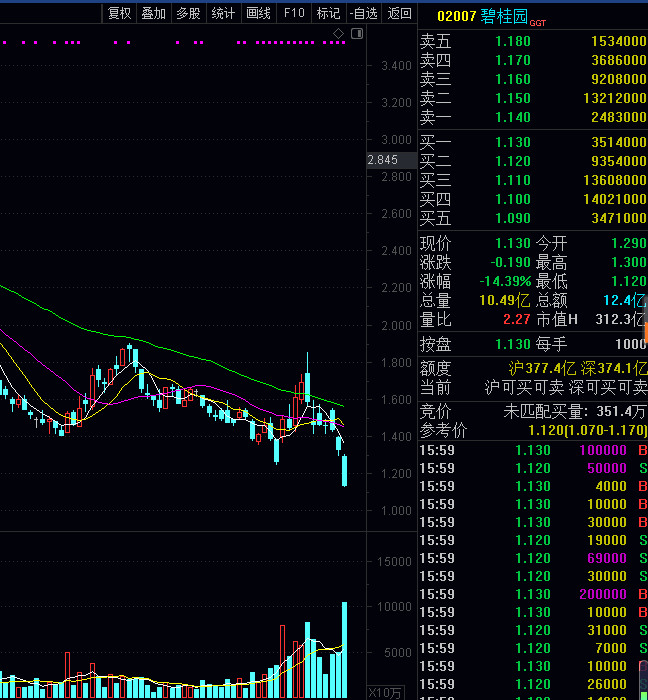The image size is (648, 700).
Task: Click the GGT tag beside stock name
Action: (x=538, y=23)
